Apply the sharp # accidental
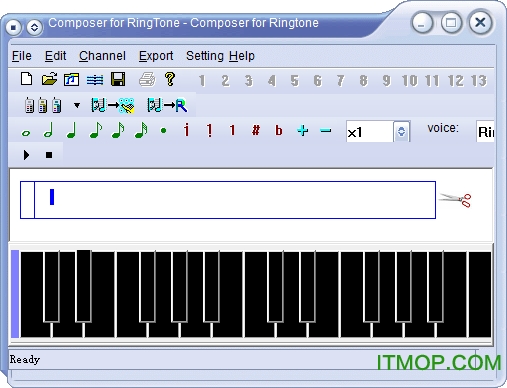The width and height of the screenshot is (507, 388). (x=256, y=130)
